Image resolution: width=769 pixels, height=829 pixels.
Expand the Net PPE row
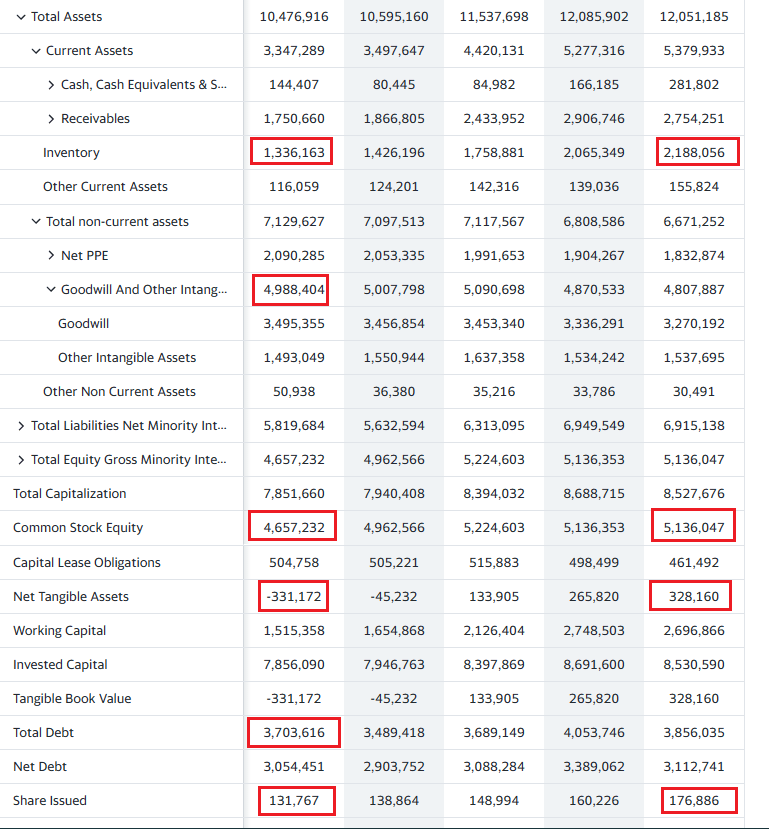[51, 256]
